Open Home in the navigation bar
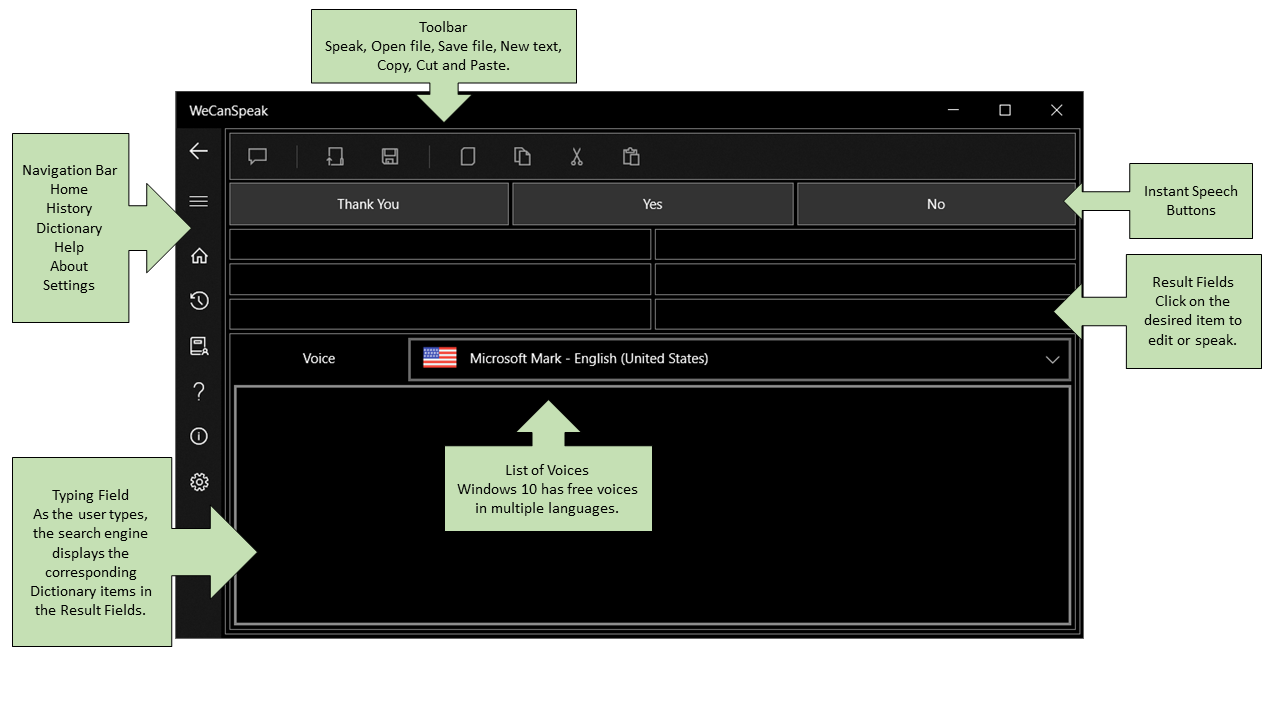The image size is (1280, 720). (199, 255)
